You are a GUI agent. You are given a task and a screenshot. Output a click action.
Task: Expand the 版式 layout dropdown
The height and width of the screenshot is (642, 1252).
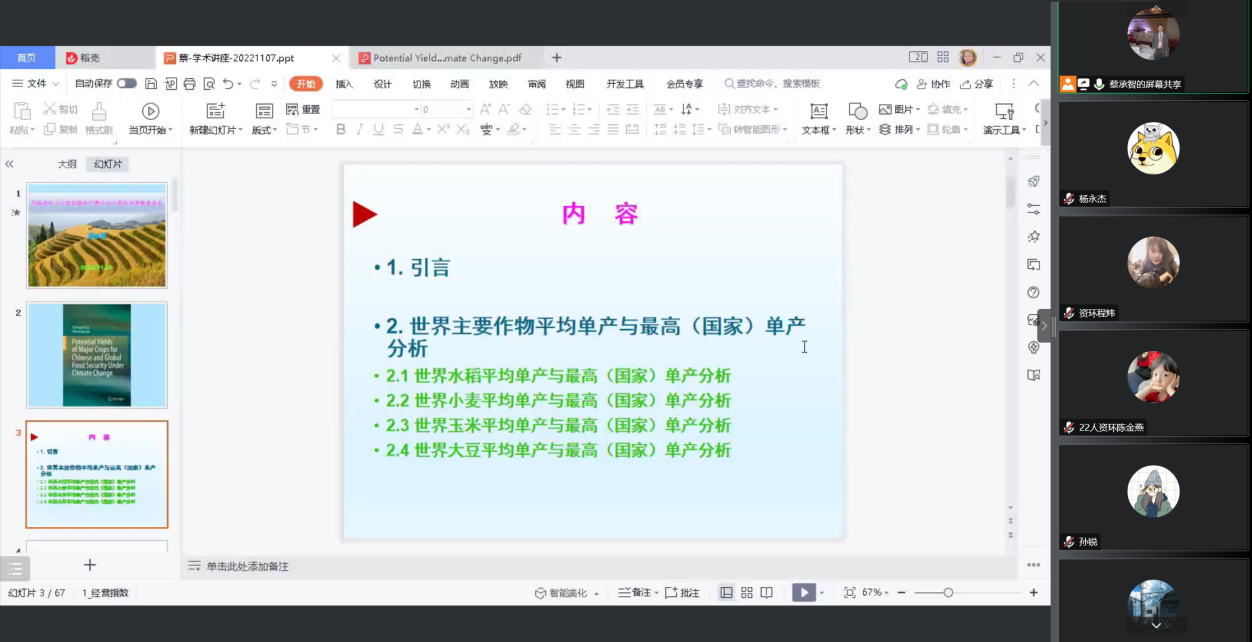264,130
